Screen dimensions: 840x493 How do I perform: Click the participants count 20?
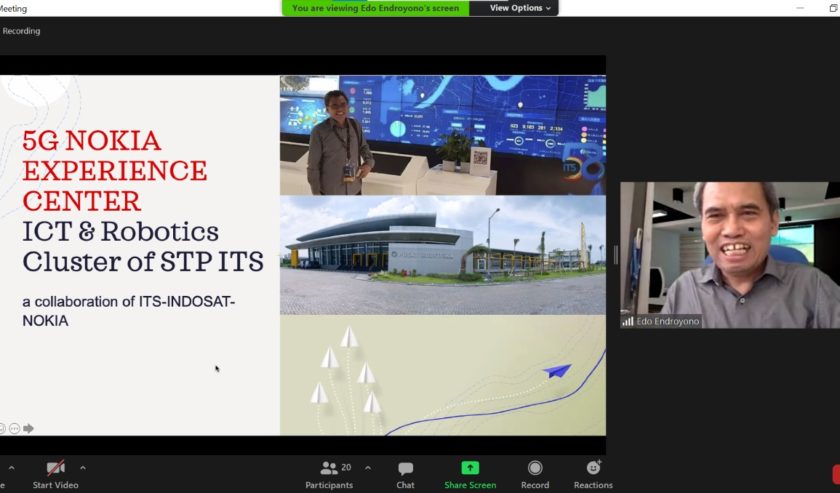[x=346, y=467]
